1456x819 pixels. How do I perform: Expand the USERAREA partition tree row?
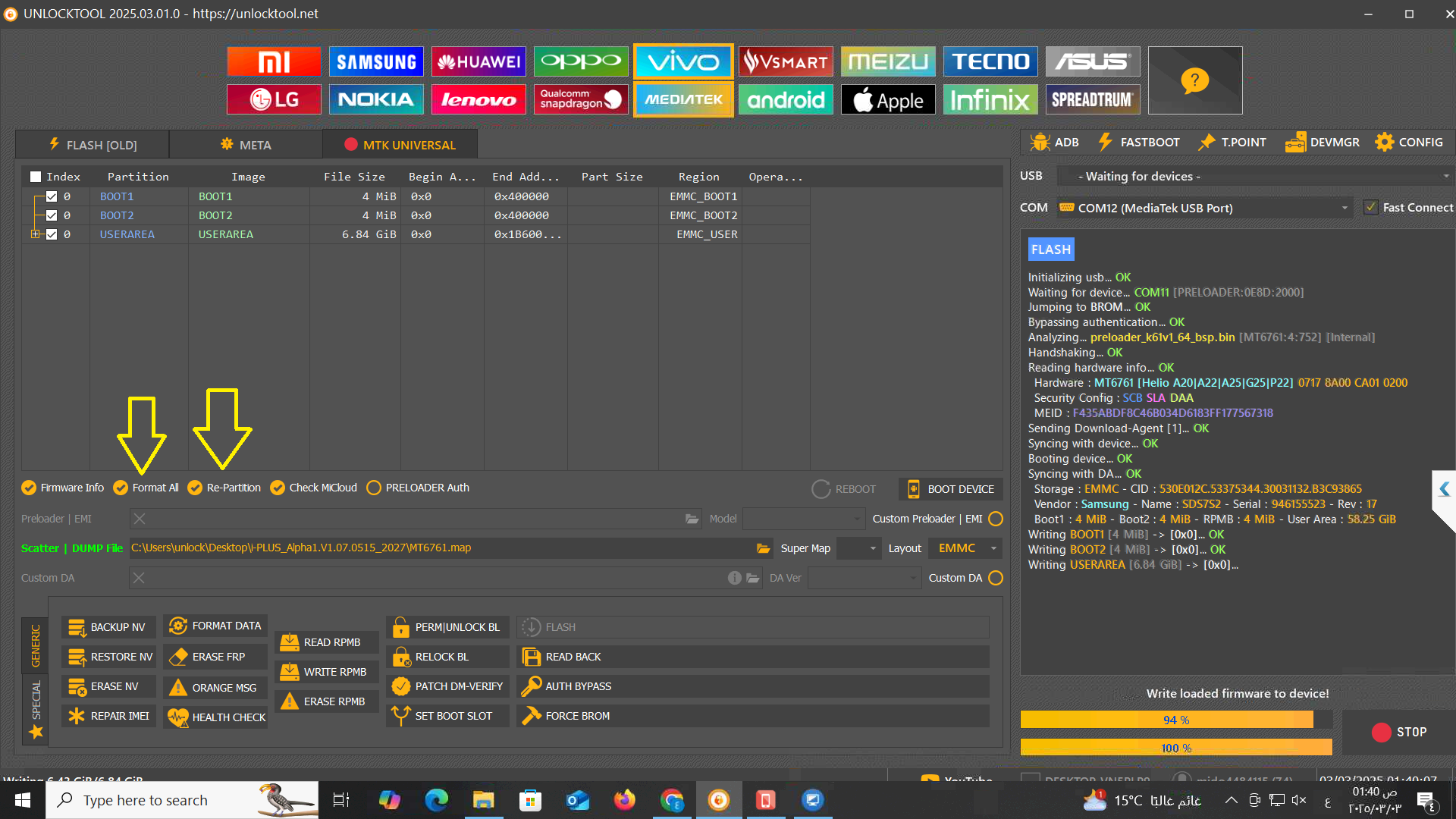coord(35,234)
